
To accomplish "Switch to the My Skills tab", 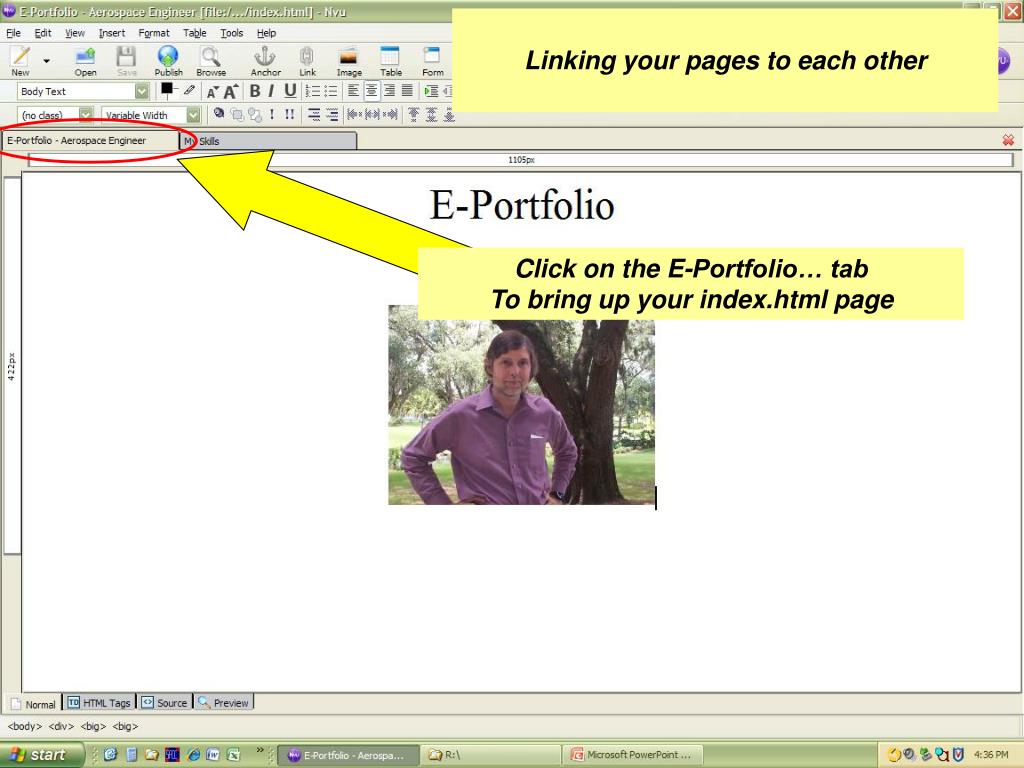I will pyautogui.click(x=268, y=141).
